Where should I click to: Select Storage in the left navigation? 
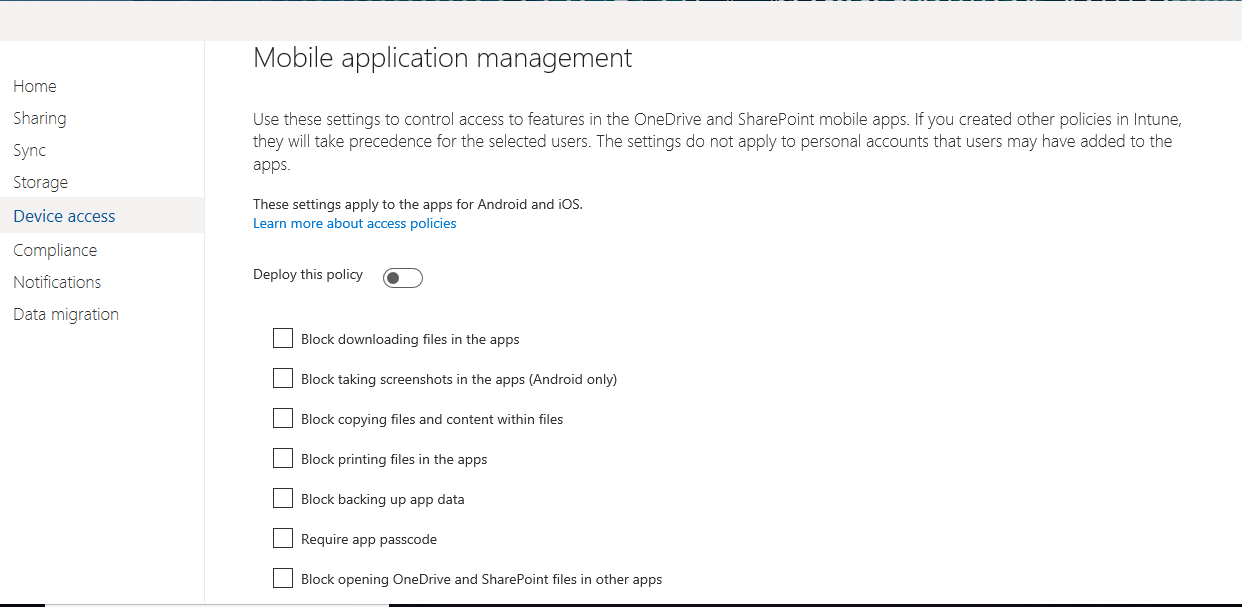41,182
